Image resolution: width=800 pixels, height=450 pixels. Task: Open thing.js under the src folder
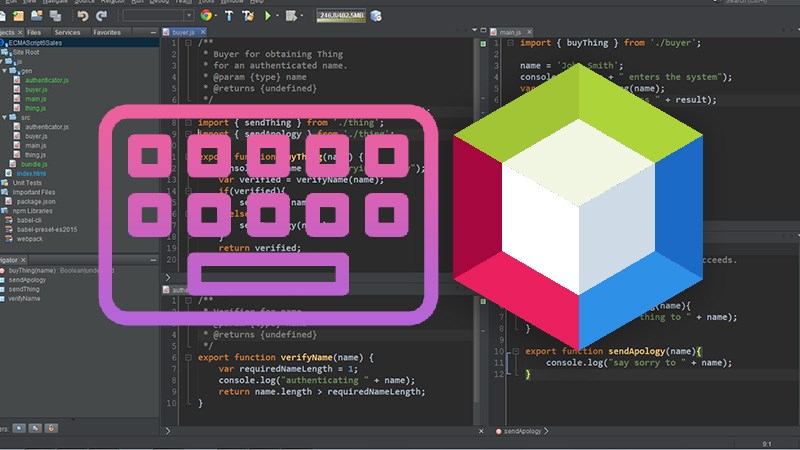click(x=35, y=155)
